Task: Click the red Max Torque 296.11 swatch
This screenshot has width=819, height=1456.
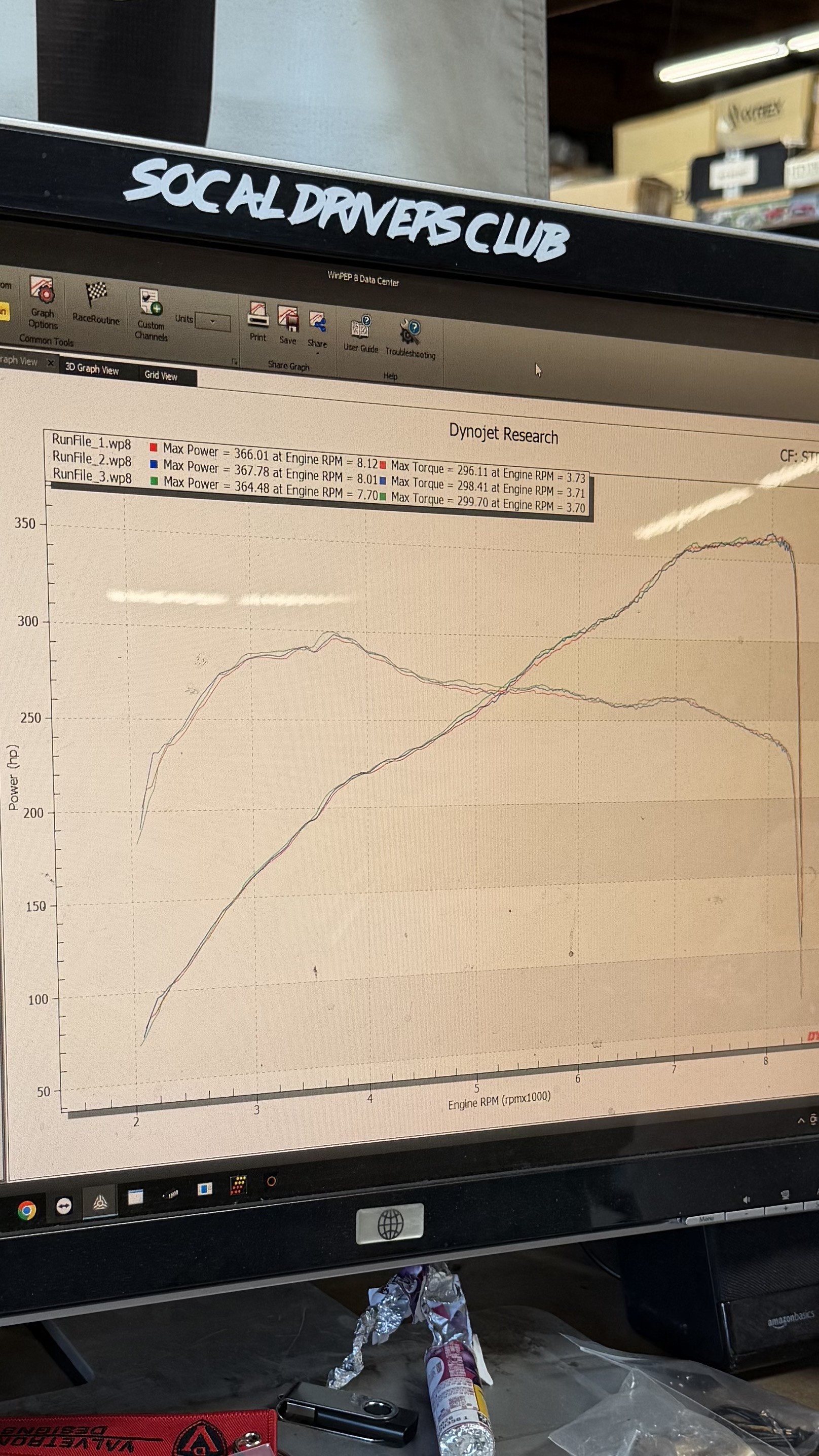Action: 383,465
